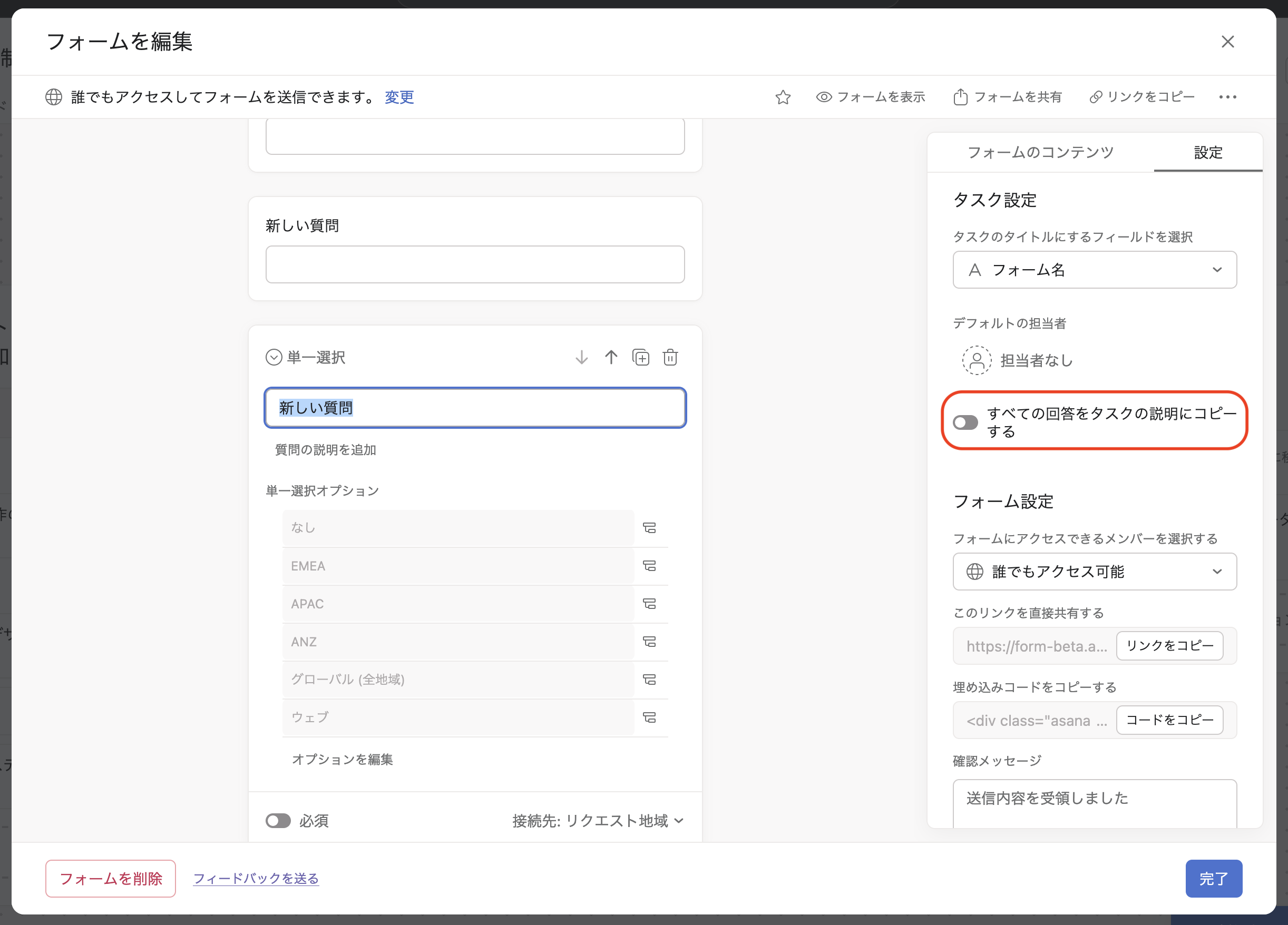Select the 設定 tab
1288x925 pixels.
coord(1207,152)
